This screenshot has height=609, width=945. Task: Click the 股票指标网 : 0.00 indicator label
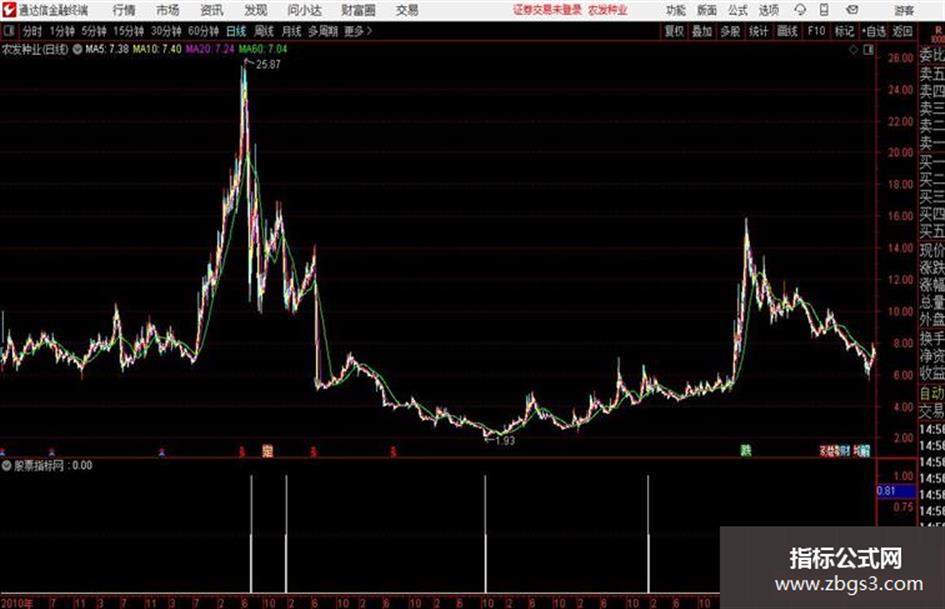[53, 465]
